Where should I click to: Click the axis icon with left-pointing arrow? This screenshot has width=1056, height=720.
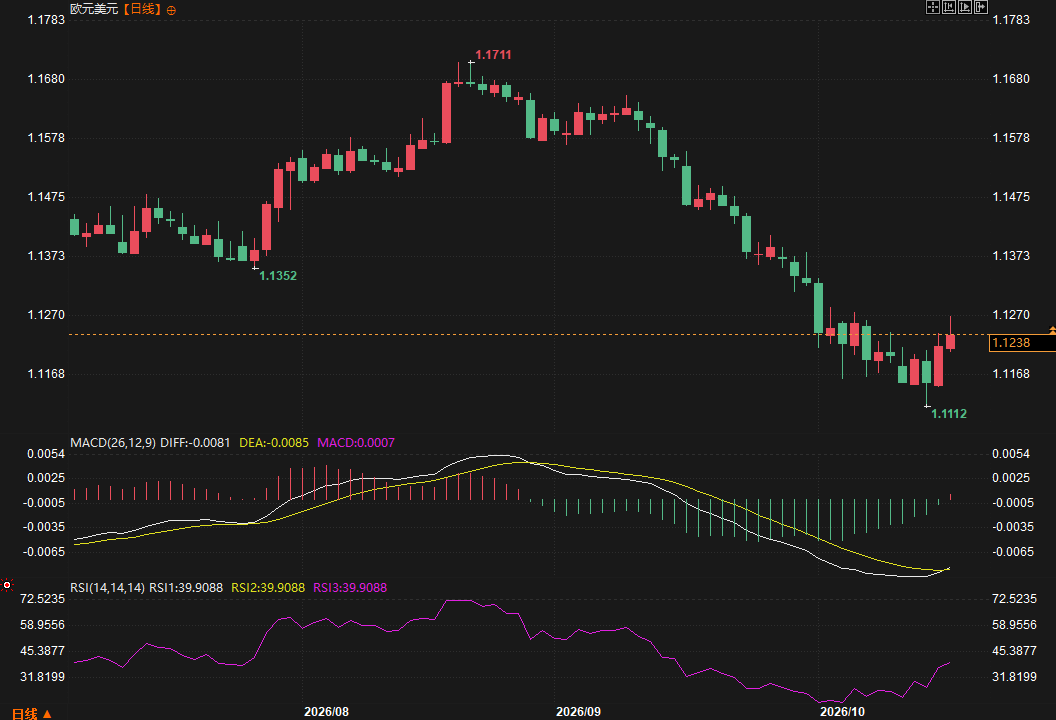tap(949, 7)
